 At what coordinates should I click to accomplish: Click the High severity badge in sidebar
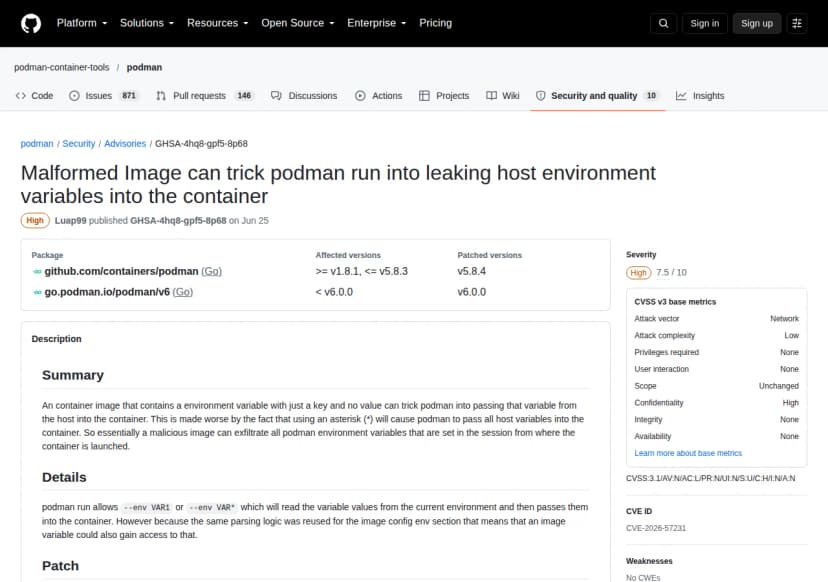coord(638,273)
